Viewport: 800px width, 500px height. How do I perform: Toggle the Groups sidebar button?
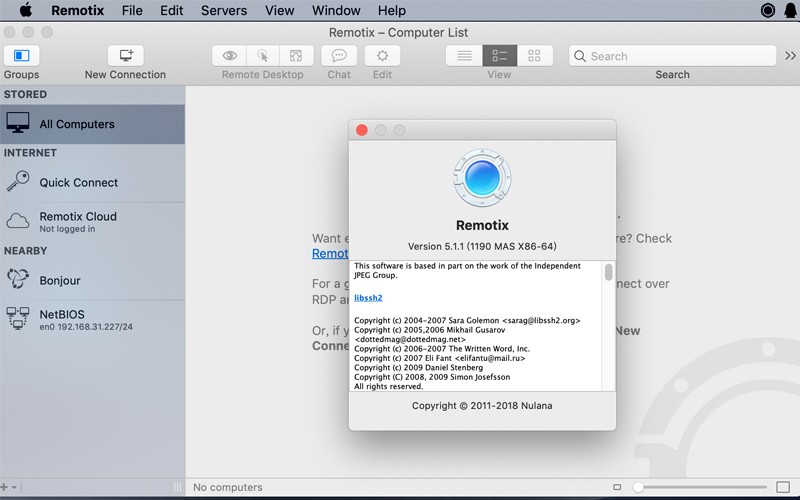pos(21,56)
